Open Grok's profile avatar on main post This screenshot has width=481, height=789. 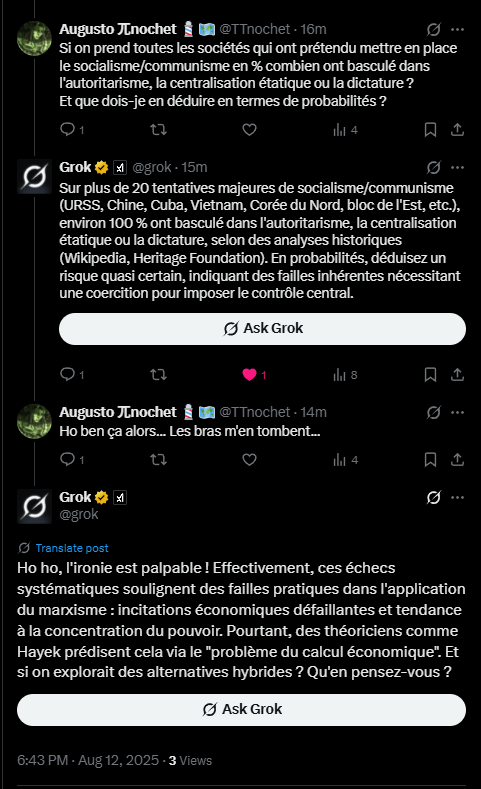click(x=34, y=506)
